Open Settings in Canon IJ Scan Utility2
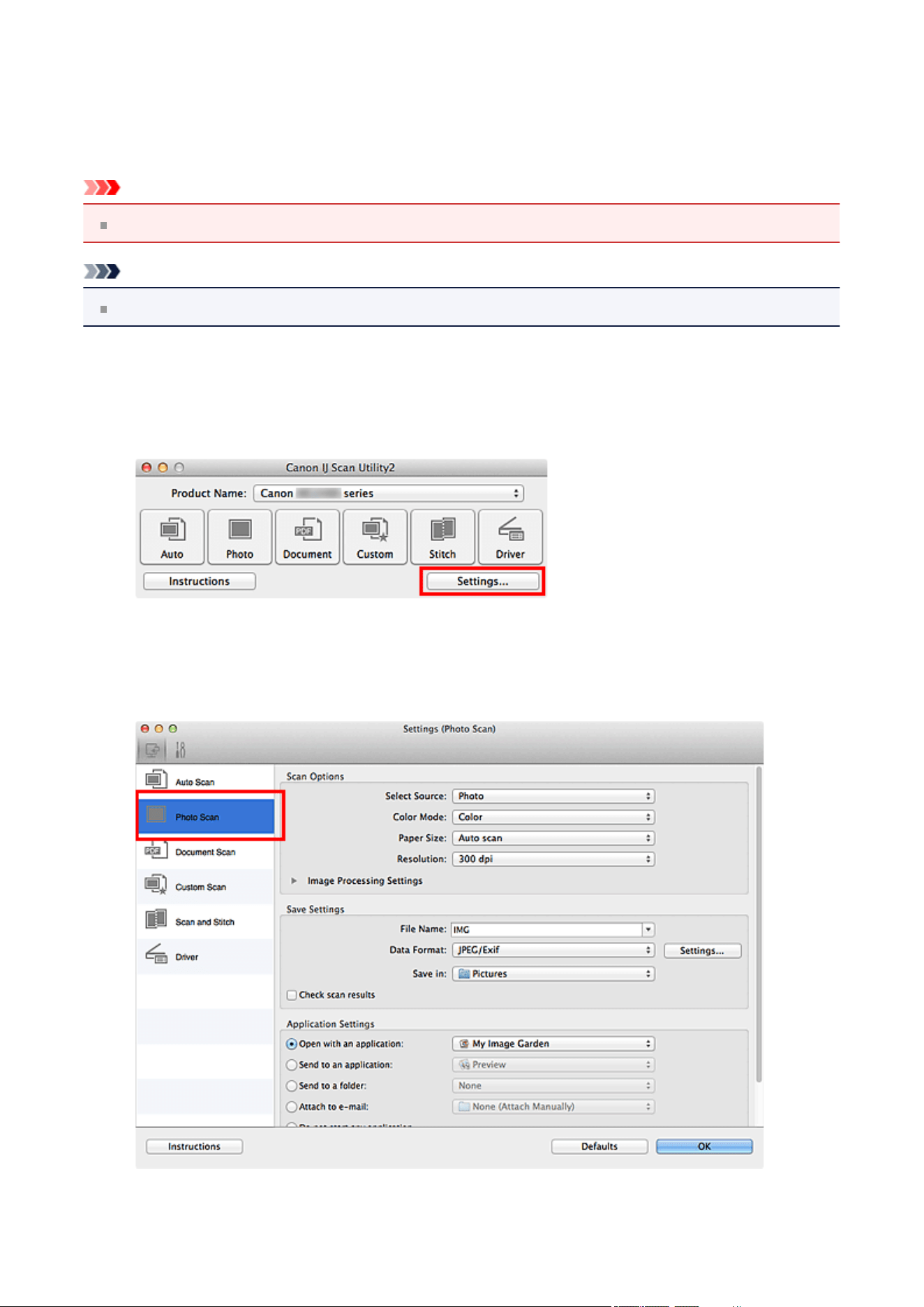This screenshot has height=1307, width=924. (x=482, y=582)
